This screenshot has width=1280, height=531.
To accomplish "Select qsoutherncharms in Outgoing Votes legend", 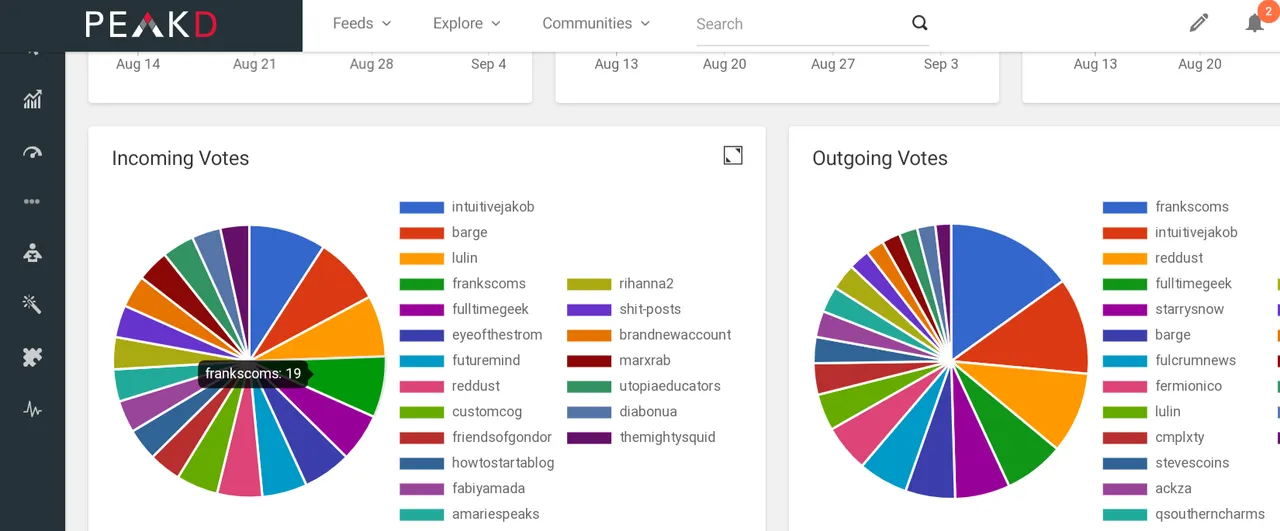I will click(1209, 514).
